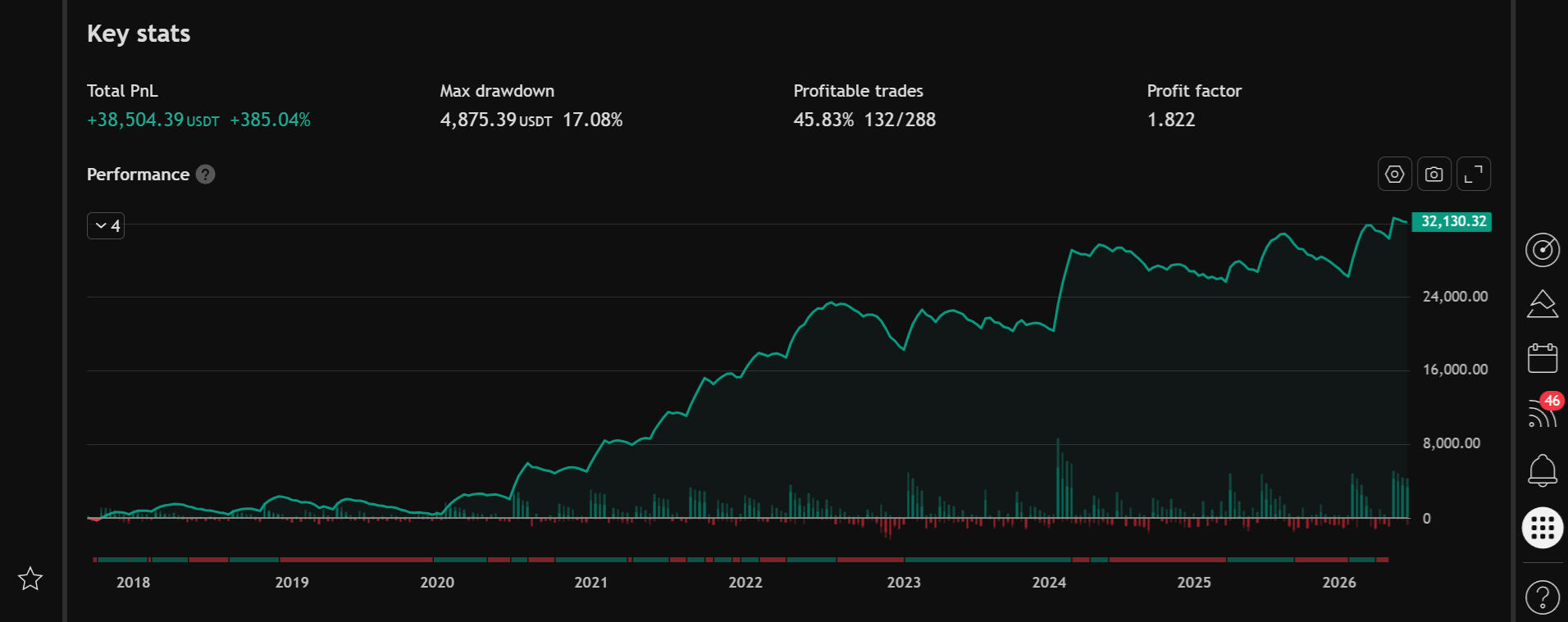
Task: Open news feed with 46 badge
Action: tap(1543, 411)
